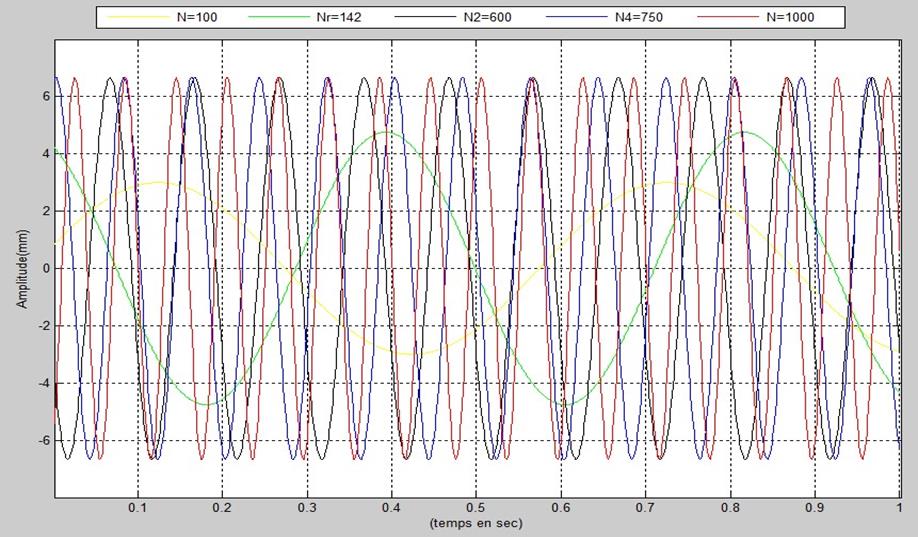Click blue line sample in legend
Screen dimensions: 918x537
[x=577, y=17]
